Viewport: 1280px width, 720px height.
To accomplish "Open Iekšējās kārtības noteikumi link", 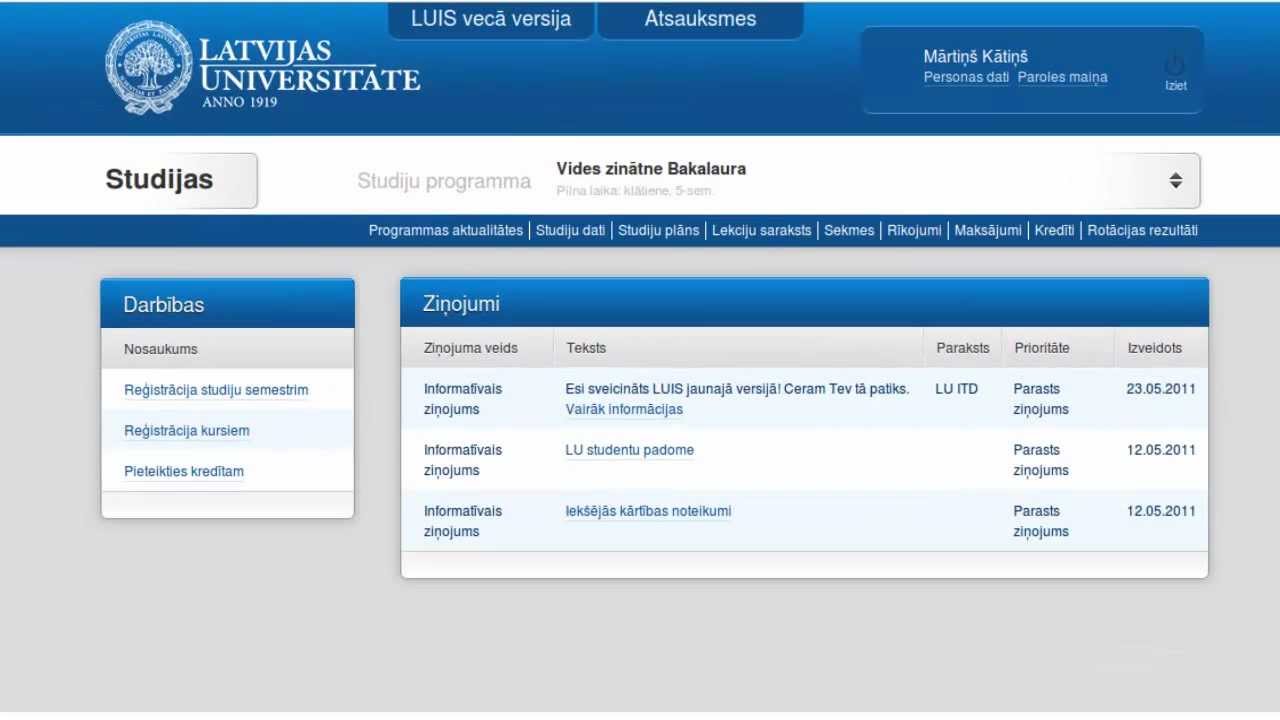I will coord(648,511).
